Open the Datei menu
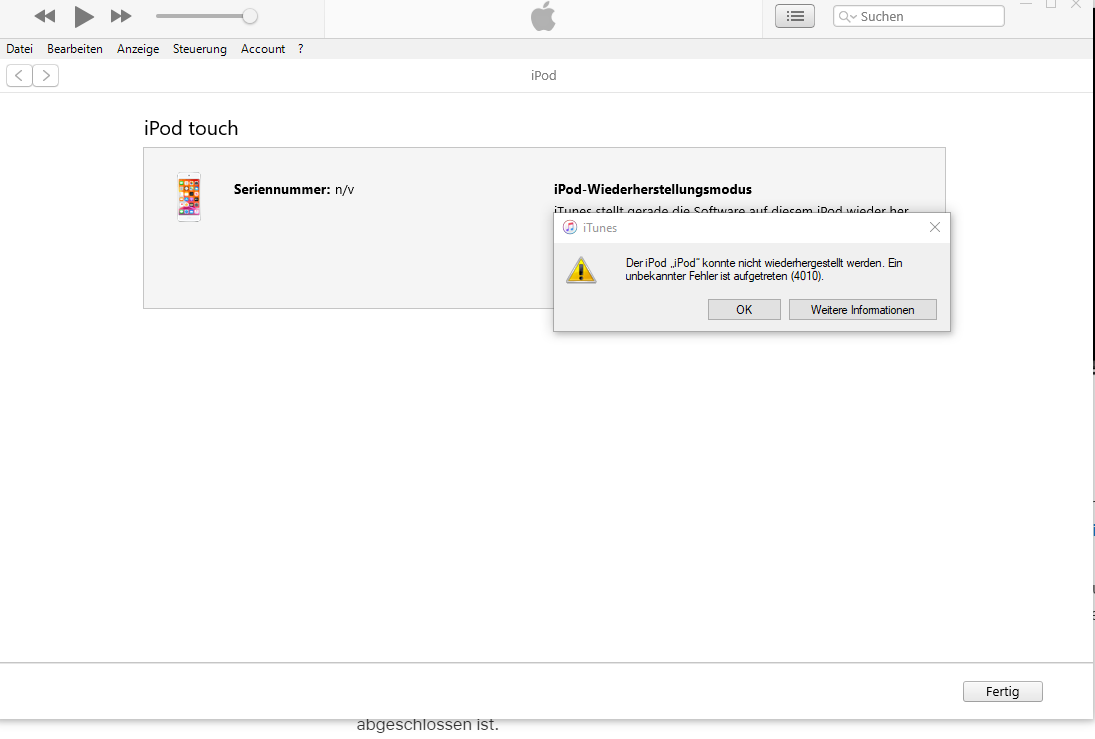 coord(20,49)
